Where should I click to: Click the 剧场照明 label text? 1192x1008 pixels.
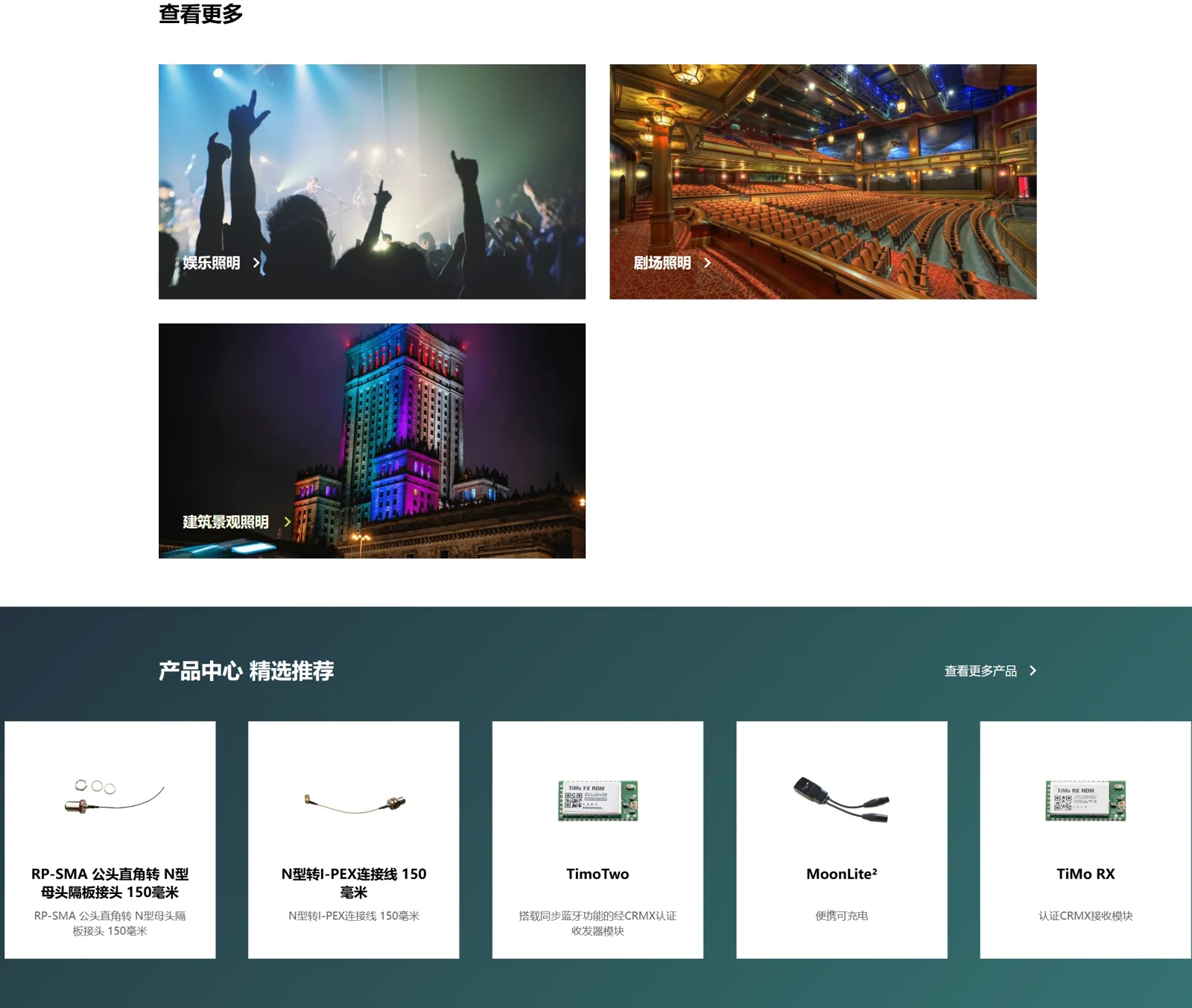(x=662, y=263)
